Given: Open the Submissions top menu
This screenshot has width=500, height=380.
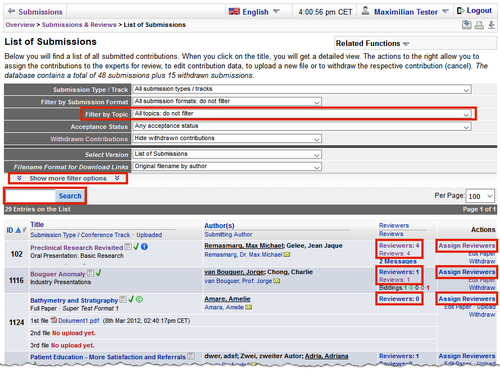Looking at the screenshot, I should click(x=40, y=12).
